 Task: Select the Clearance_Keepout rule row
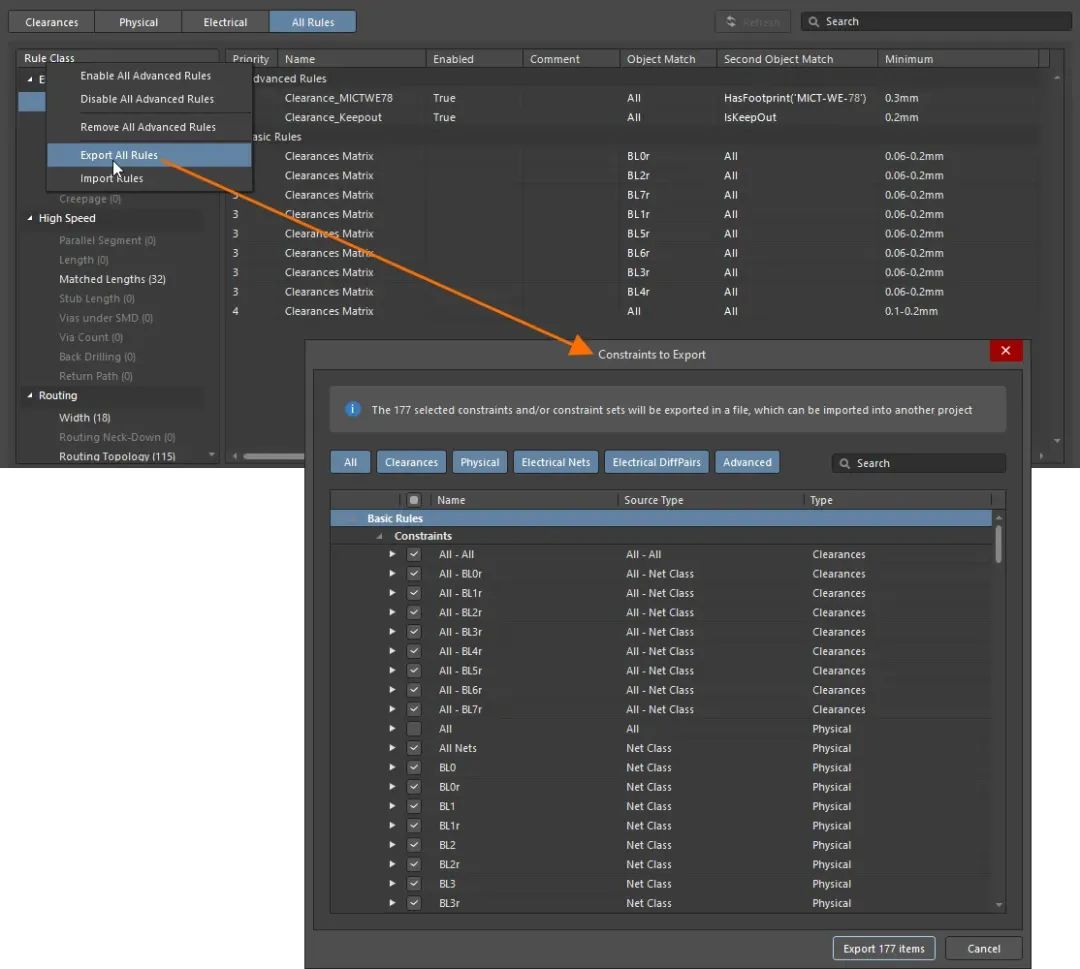(x=634, y=117)
